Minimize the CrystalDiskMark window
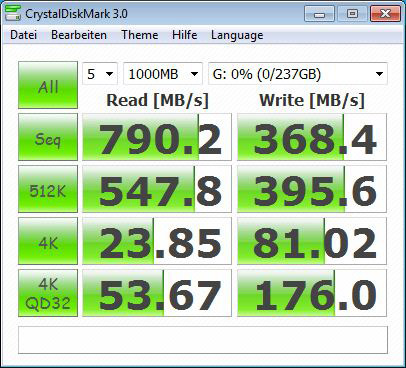The height and width of the screenshot is (368, 406). 319,14
